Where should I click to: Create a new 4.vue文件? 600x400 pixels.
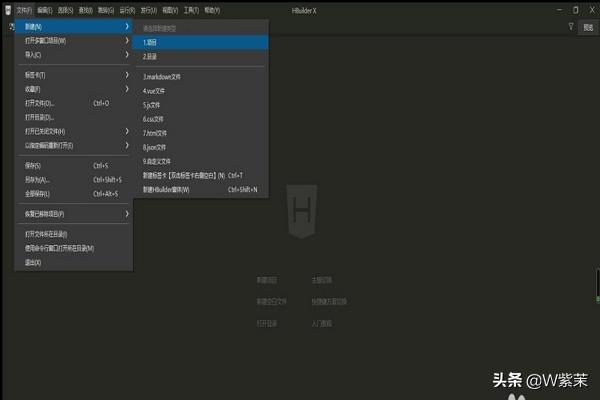158,90
